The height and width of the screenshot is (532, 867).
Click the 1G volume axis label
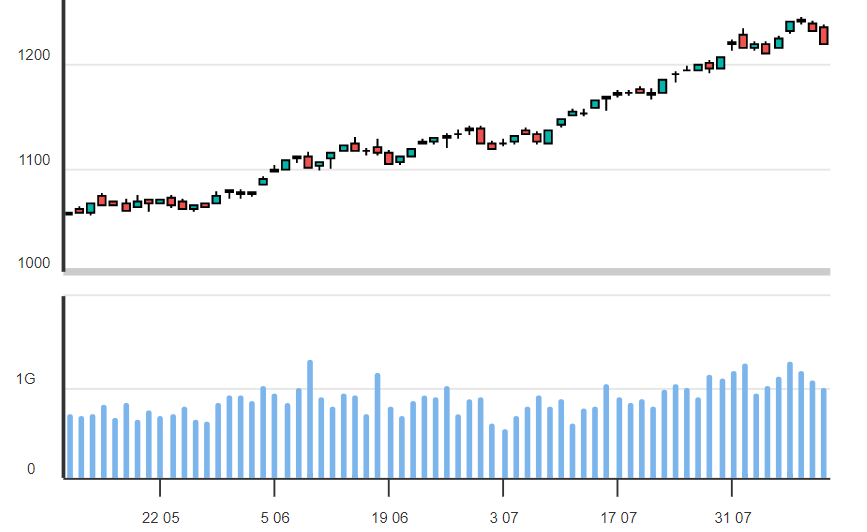(x=27, y=380)
